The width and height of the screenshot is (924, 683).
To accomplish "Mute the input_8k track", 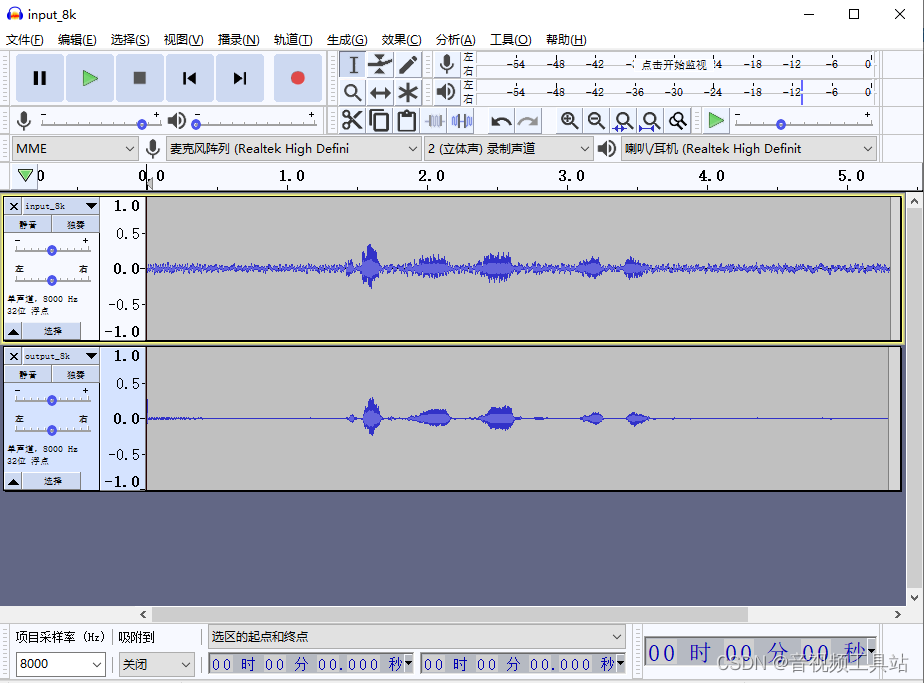I will pos(28,225).
